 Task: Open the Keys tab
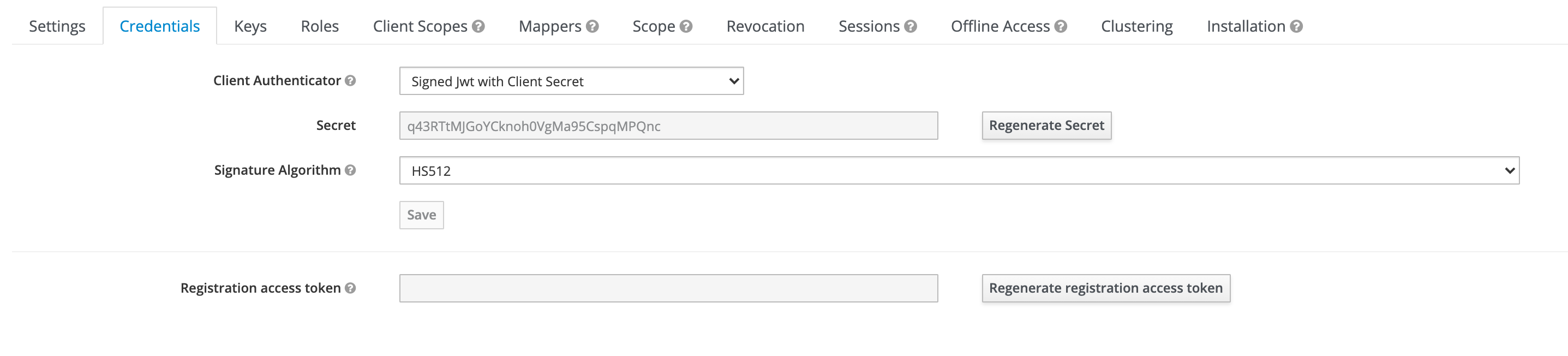(250, 26)
